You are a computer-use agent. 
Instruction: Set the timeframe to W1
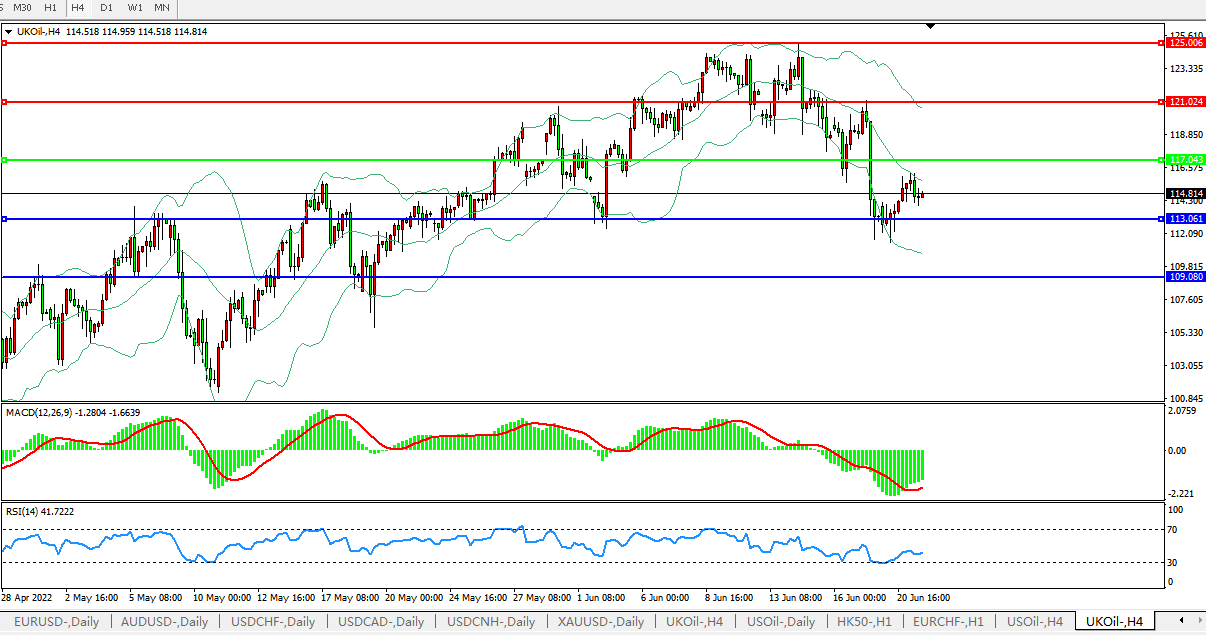point(134,8)
